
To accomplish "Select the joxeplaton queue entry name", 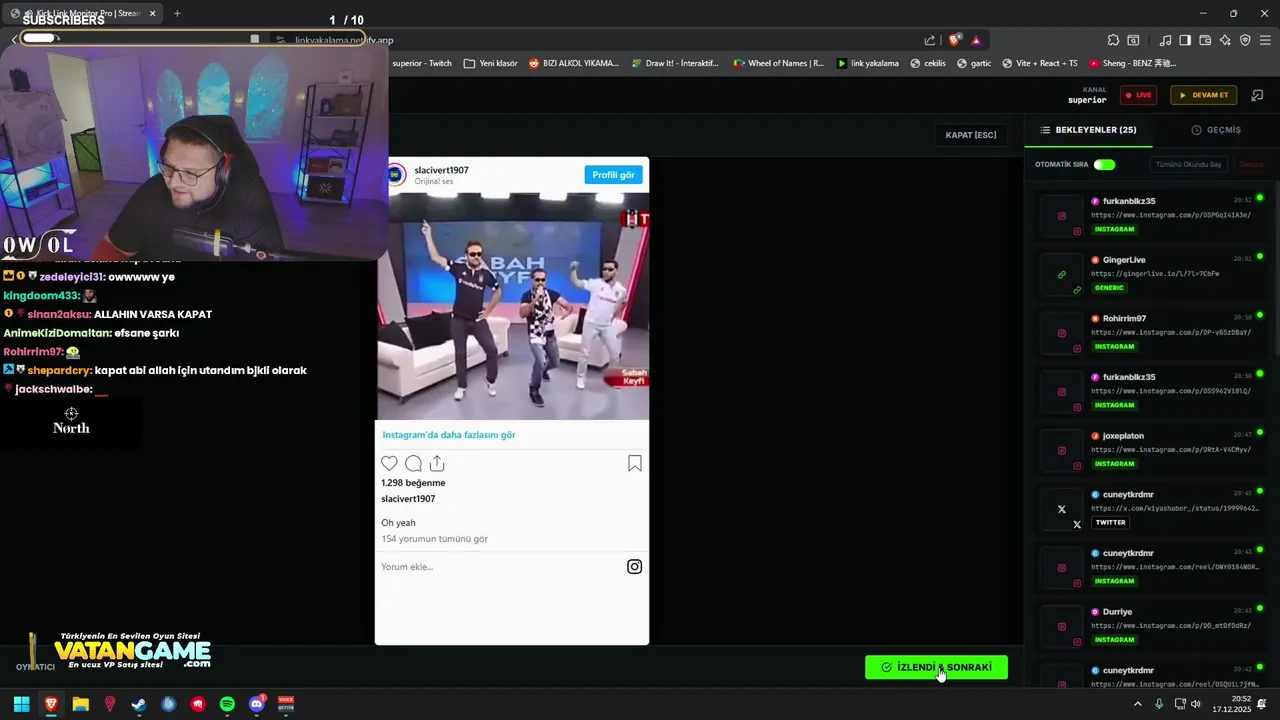I will click(x=1123, y=436).
